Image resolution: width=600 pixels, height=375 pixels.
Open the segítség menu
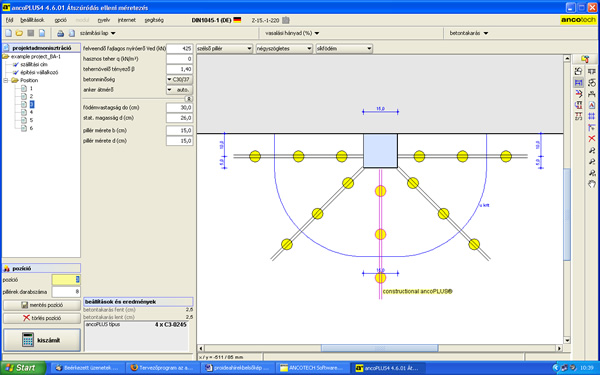coord(154,20)
